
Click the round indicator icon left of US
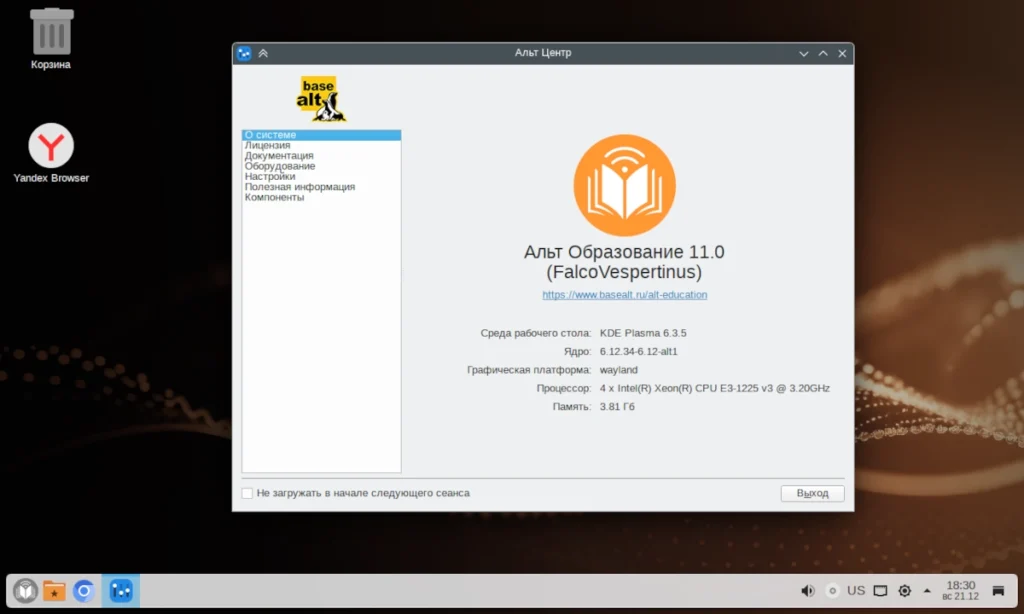832,591
